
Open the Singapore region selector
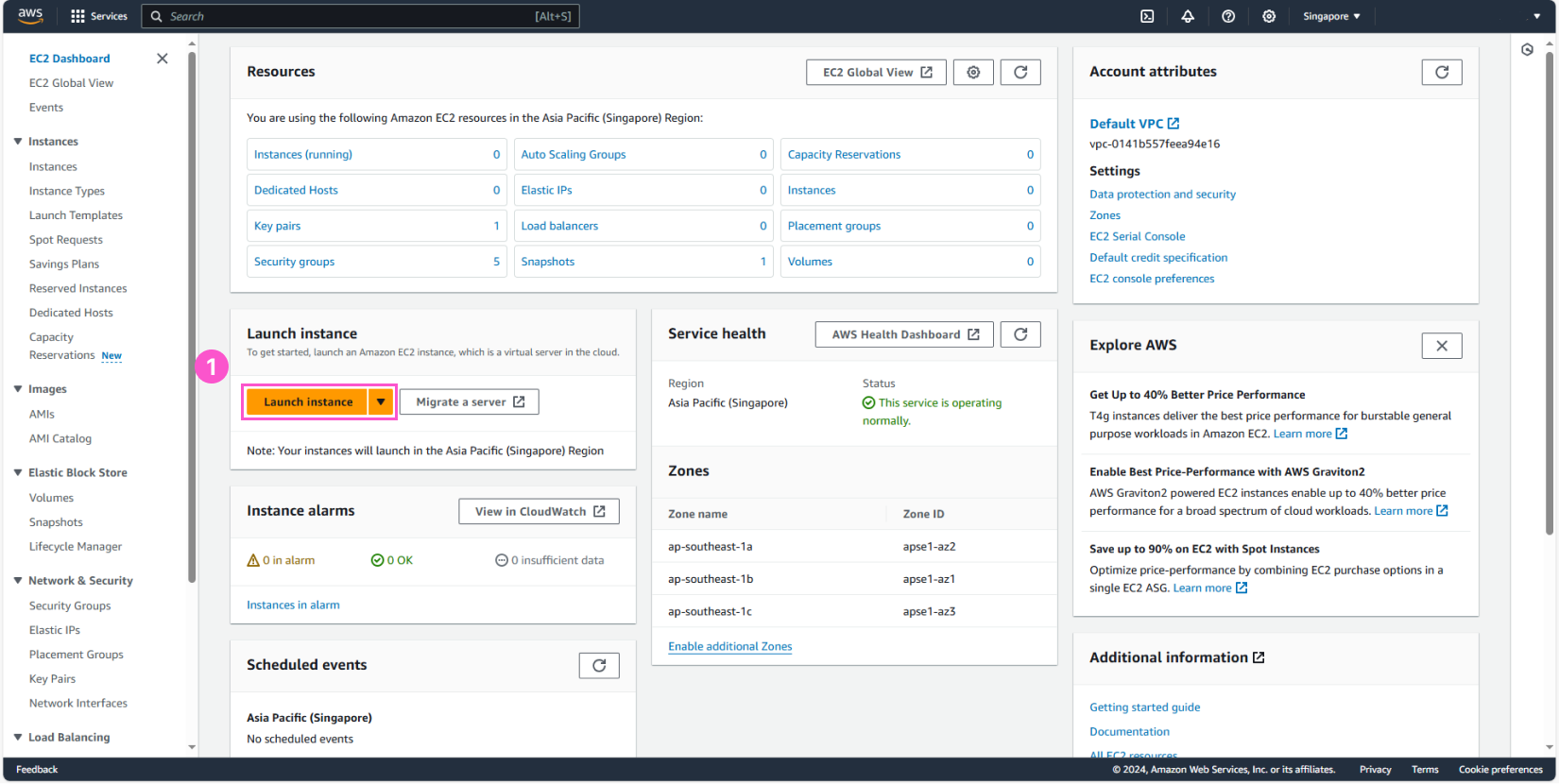1331,16
